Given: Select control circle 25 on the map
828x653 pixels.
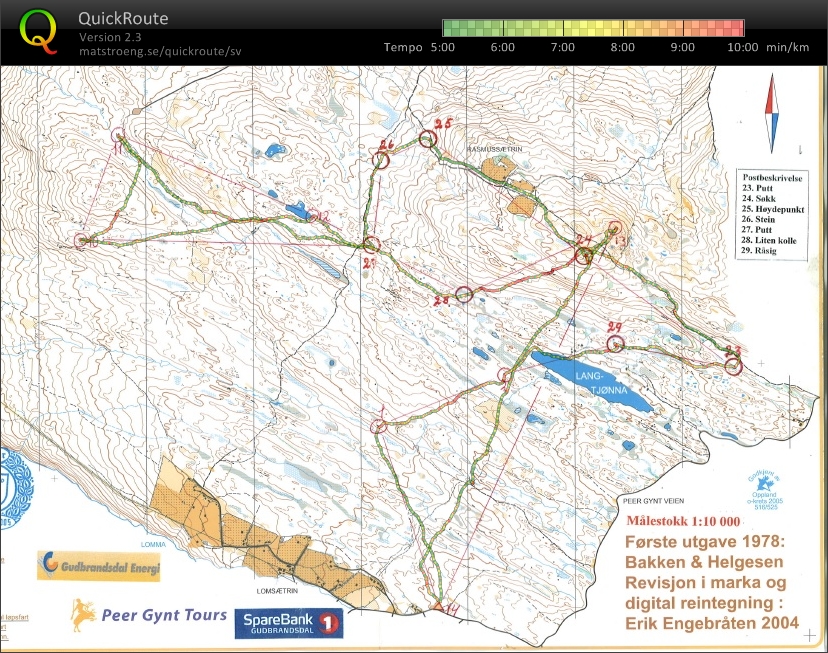Looking at the screenshot, I should click(428, 139).
